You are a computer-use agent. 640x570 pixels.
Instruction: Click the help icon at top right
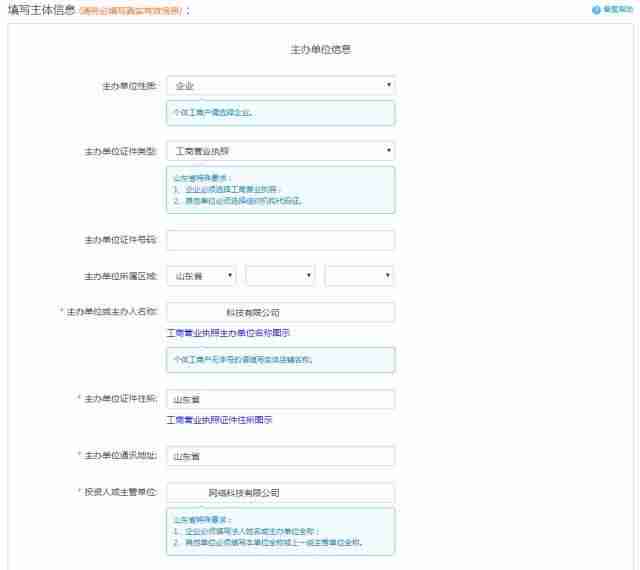pos(596,10)
